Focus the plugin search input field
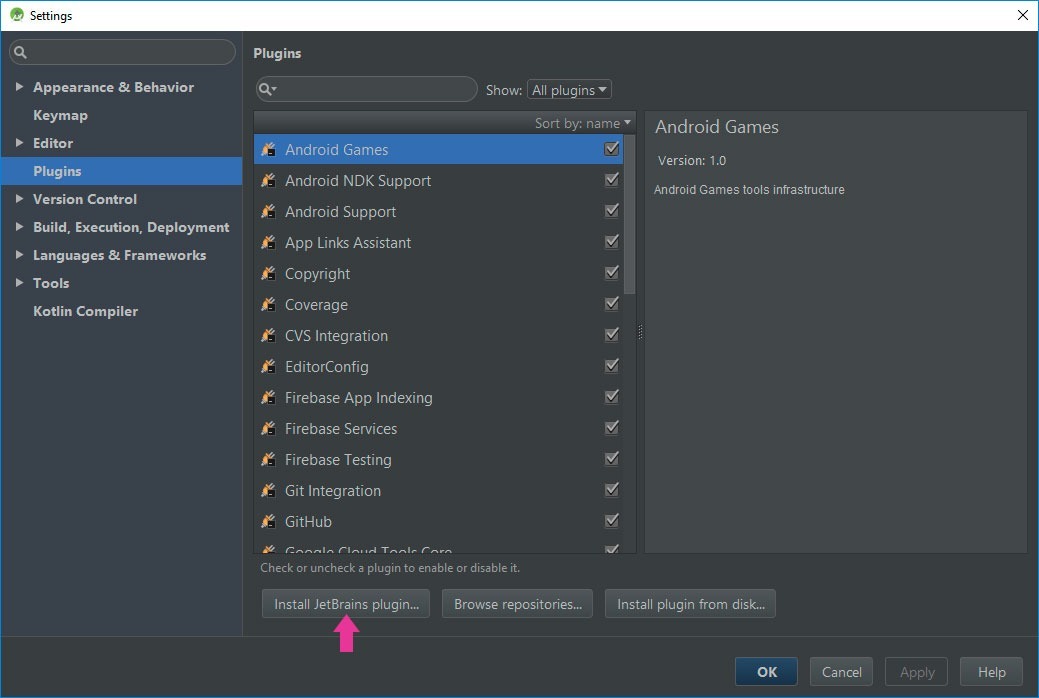The image size is (1039, 698). click(x=366, y=89)
